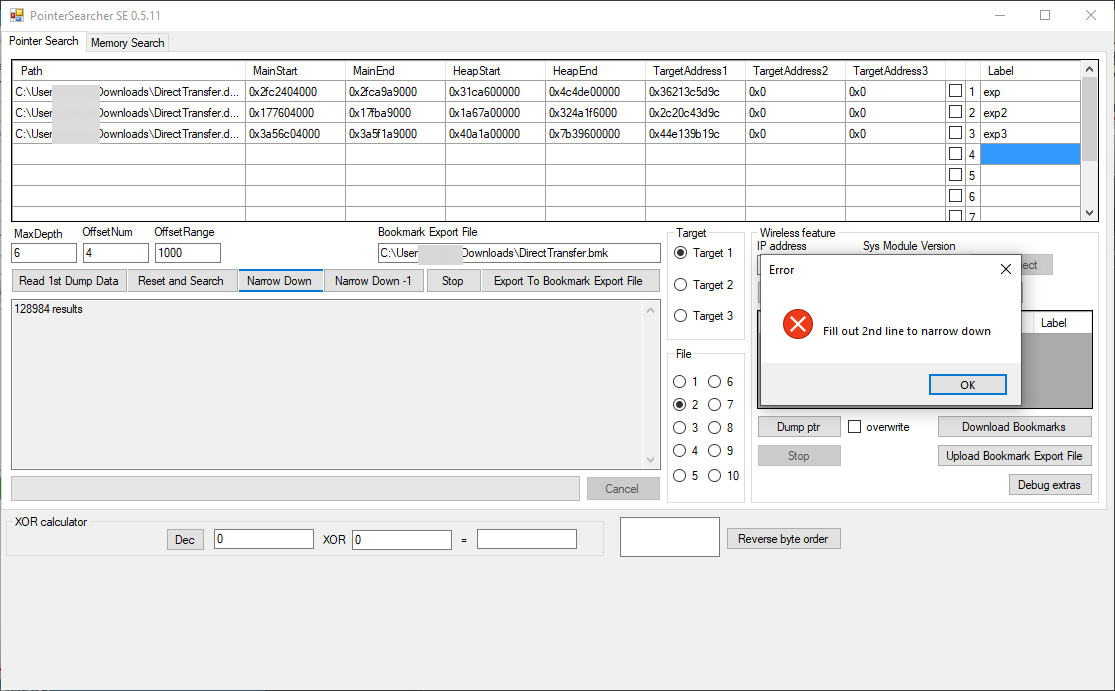Tick the checkbox for row 3 exp3
Image resolution: width=1115 pixels, height=691 pixels.
956,133
